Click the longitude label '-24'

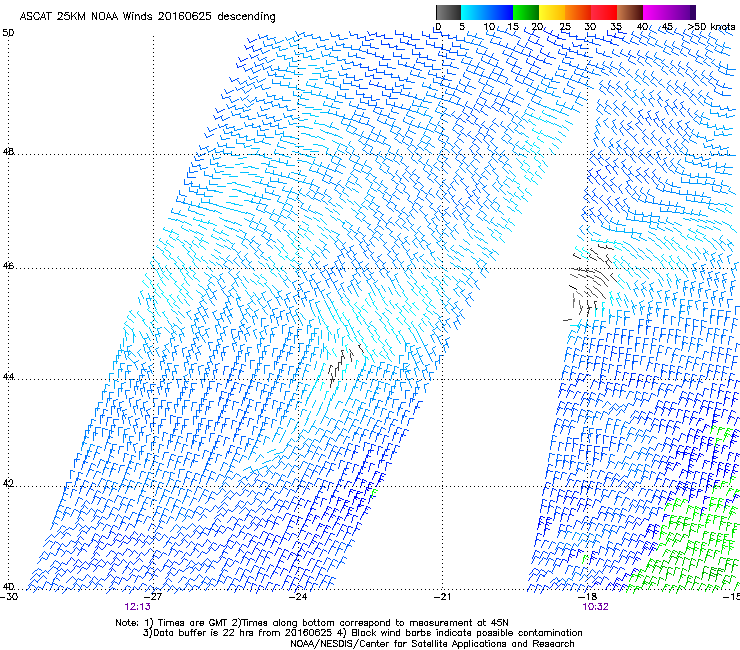pos(298,597)
